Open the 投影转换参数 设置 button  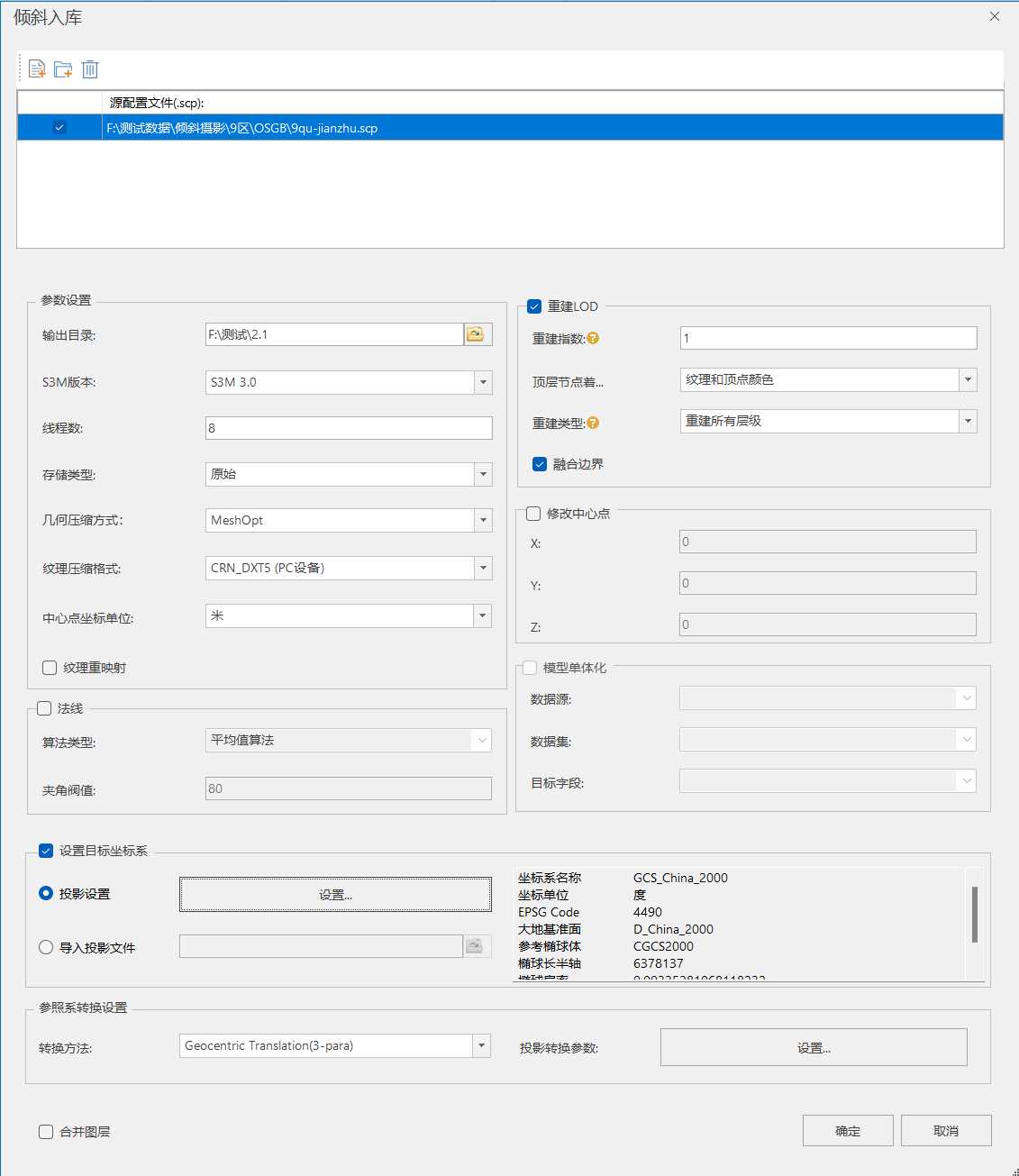pos(813,1047)
